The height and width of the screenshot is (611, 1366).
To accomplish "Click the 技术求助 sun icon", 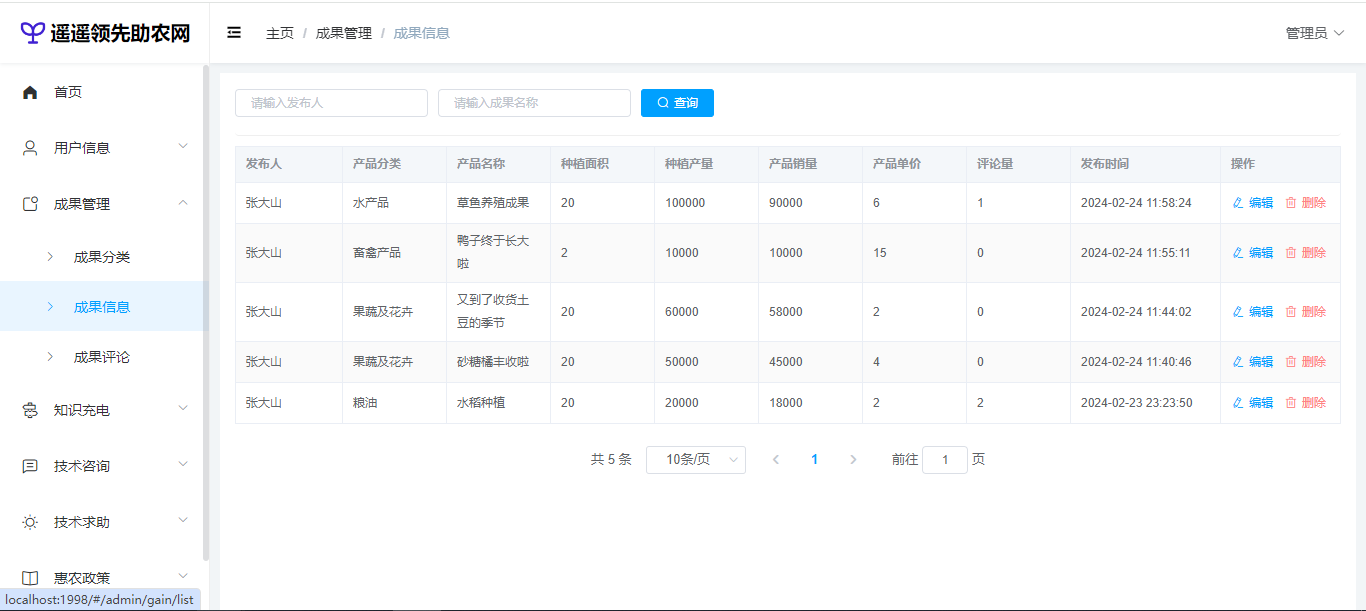I will click(x=30, y=522).
